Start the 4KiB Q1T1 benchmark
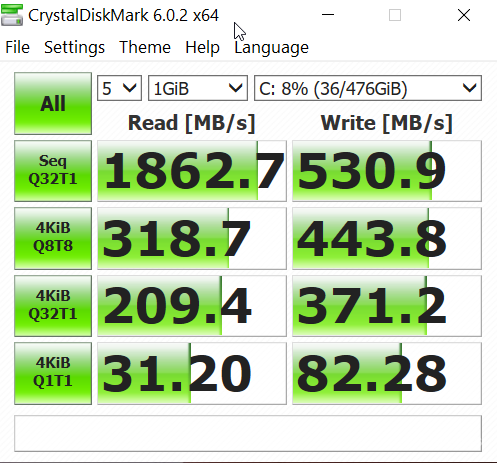 [53, 373]
